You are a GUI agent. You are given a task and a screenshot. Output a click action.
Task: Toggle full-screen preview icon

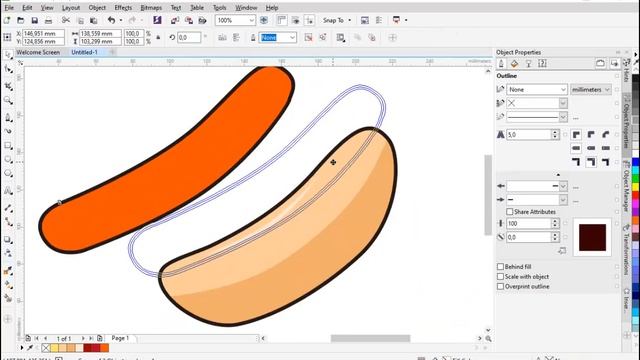click(x=264, y=20)
